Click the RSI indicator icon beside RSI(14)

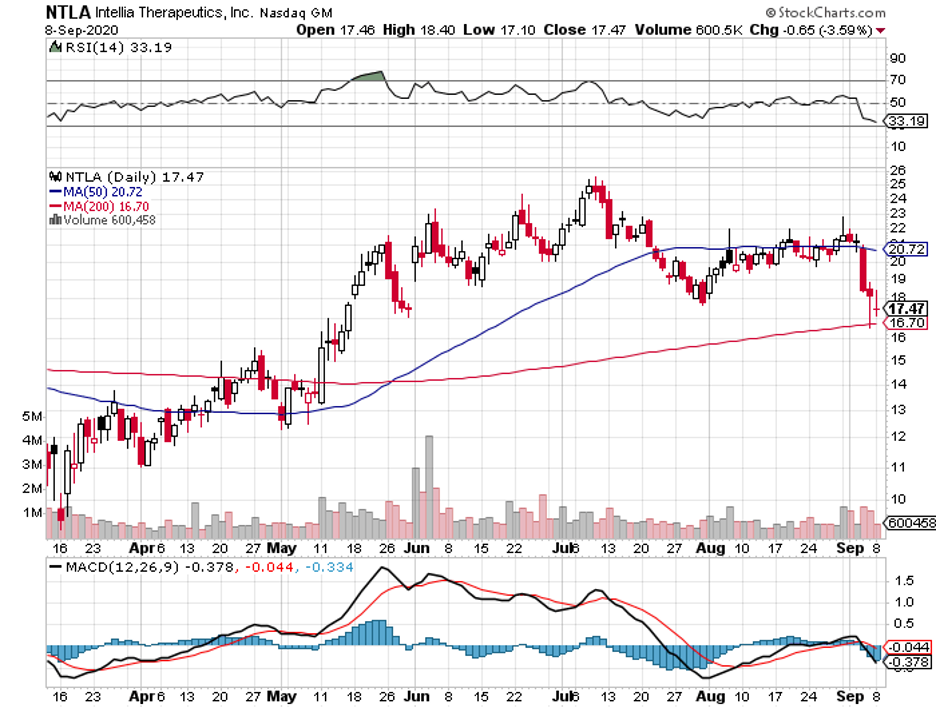click(x=56, y=47)
